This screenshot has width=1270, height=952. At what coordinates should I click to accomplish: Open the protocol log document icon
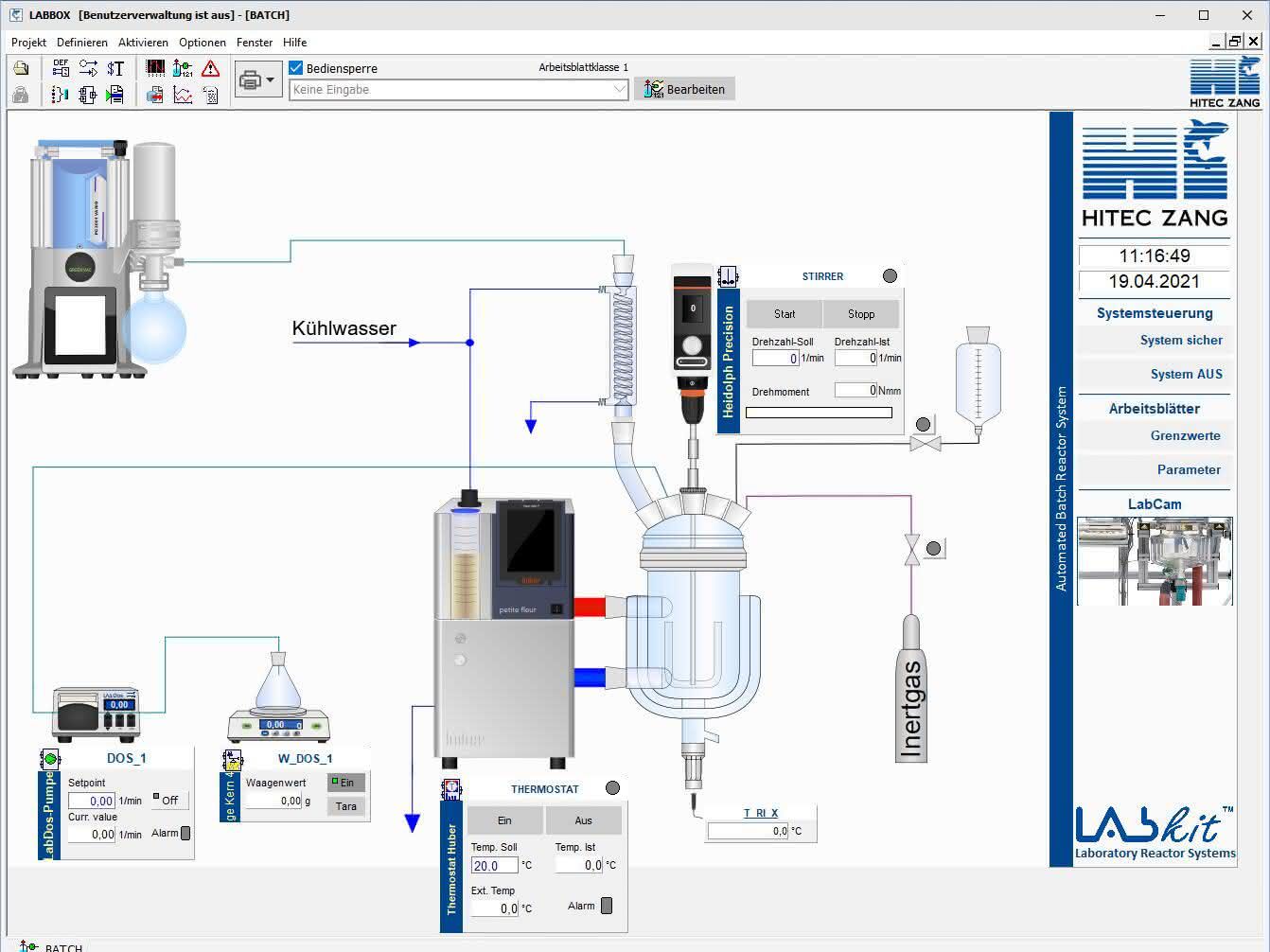click(x=210, y=95)
